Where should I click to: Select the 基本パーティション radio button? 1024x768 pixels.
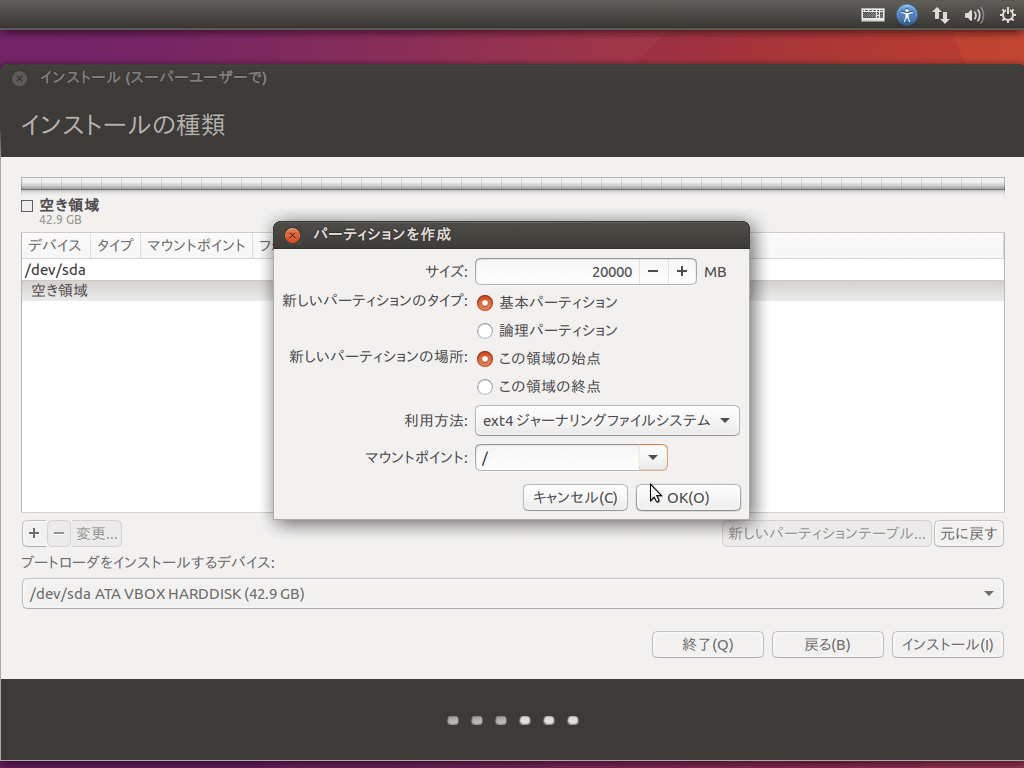485,302
